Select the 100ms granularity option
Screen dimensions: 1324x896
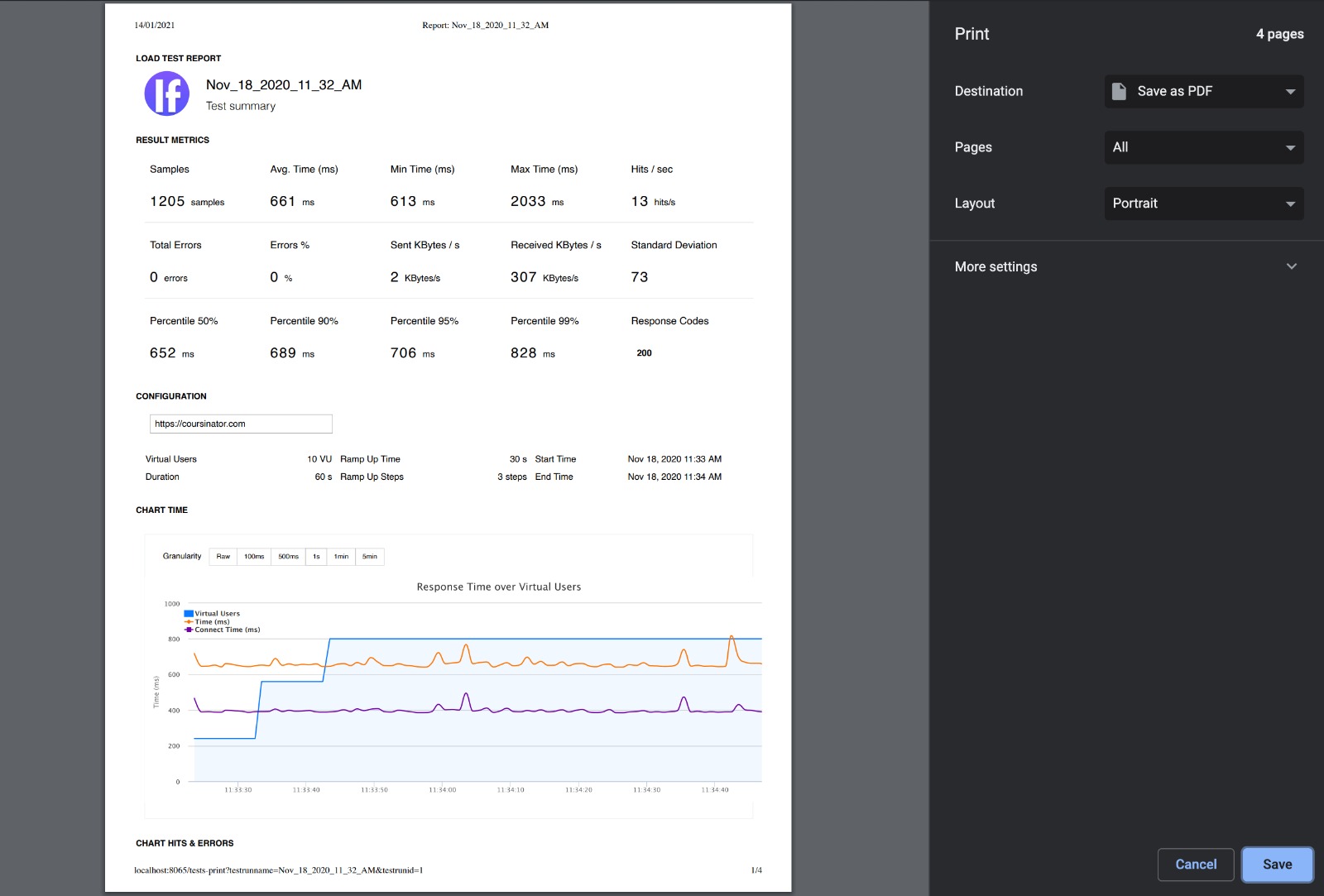[254, 557]
